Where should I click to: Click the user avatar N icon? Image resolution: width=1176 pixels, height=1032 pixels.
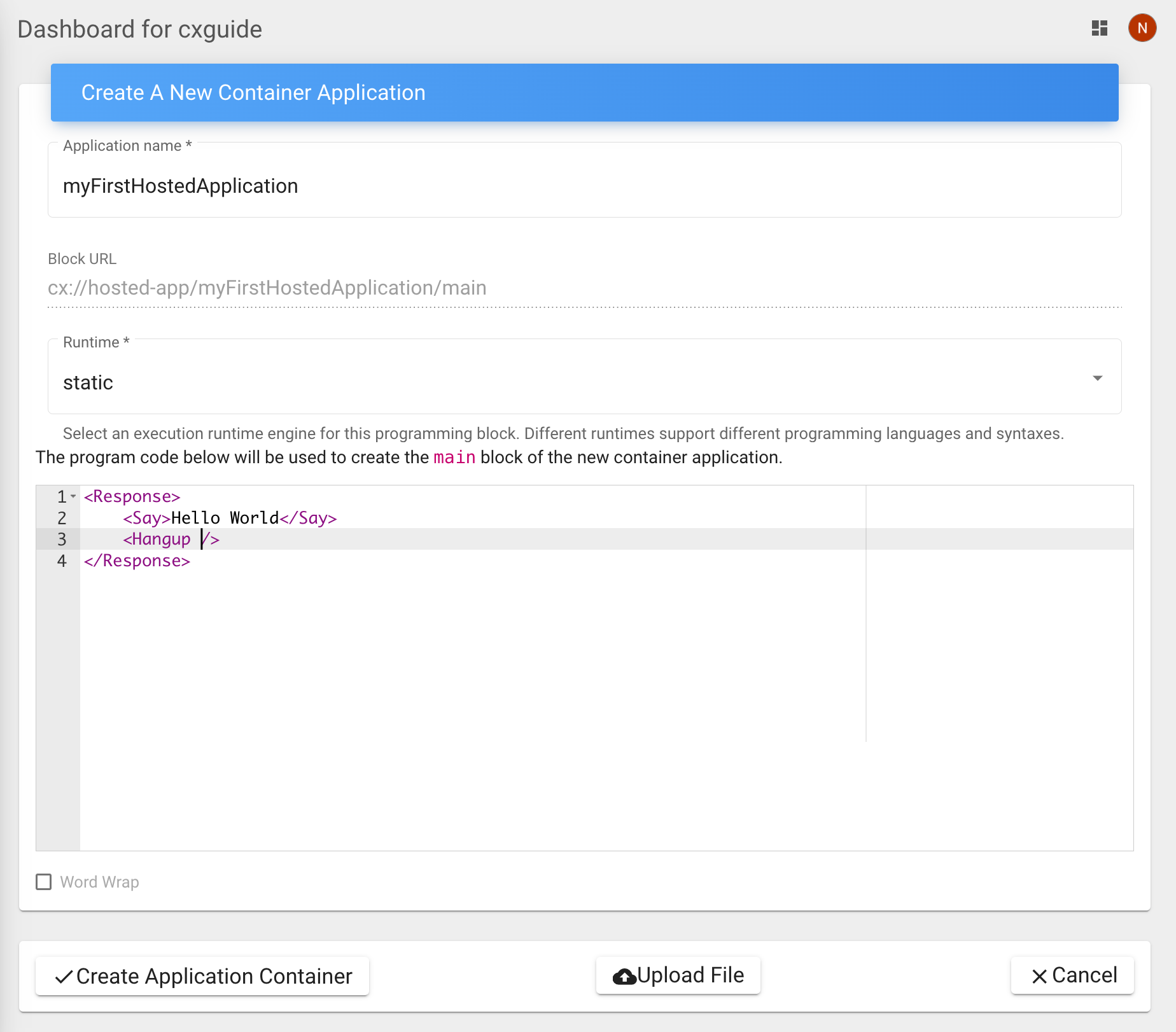(1142, 29)
